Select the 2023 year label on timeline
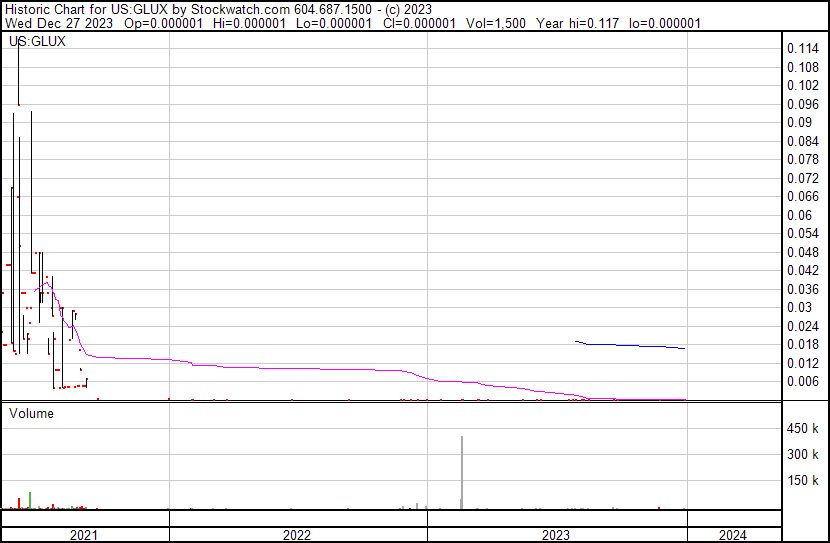This screenshot has width=830, height=543. pos(556,535)
